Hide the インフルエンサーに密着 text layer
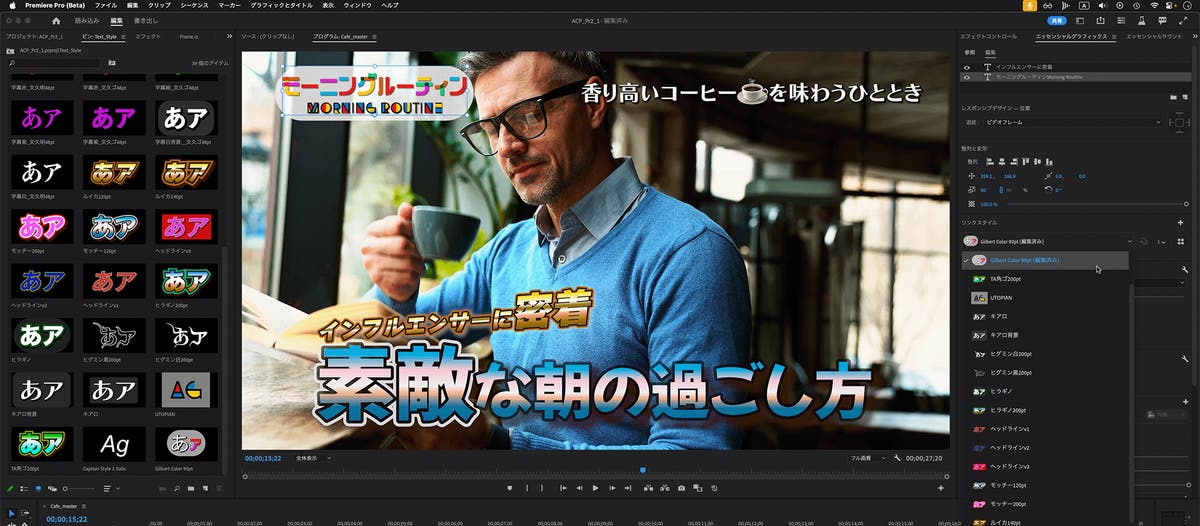Screen dimensions: 1200x526 click(966, 67)
